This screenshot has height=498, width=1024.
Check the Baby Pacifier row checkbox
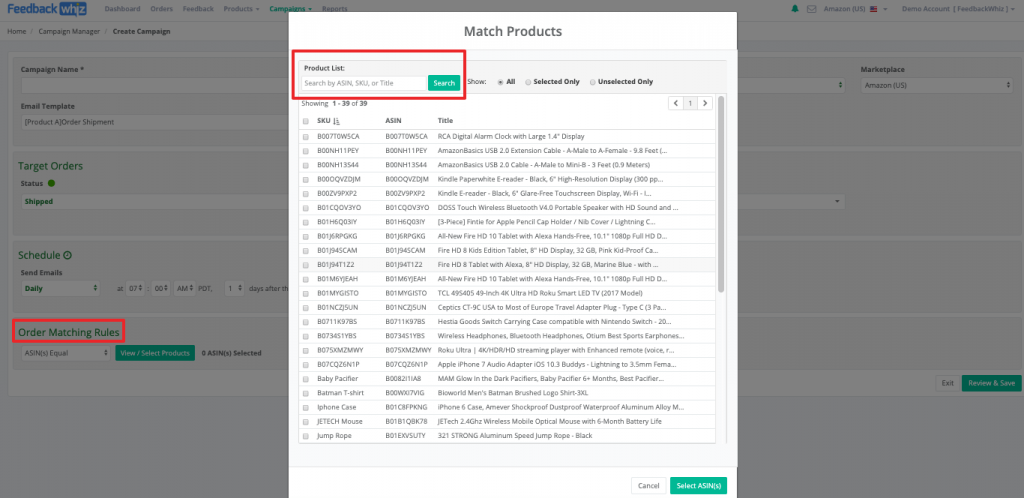306,379
